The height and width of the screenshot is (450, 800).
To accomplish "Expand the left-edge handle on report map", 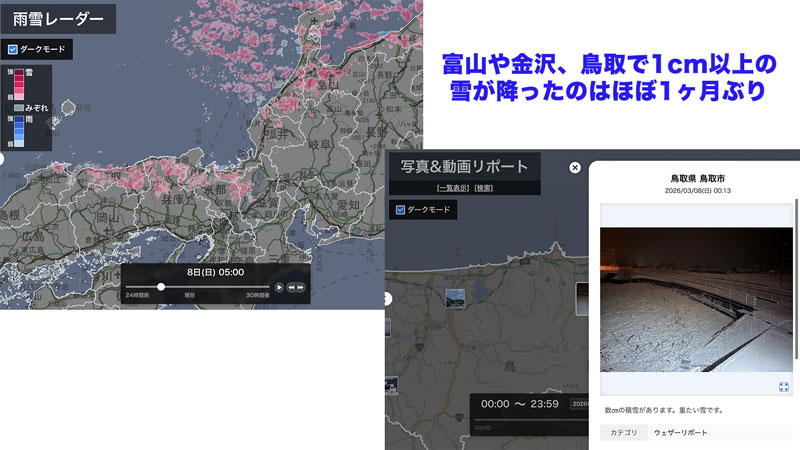I will coord(389,297).
